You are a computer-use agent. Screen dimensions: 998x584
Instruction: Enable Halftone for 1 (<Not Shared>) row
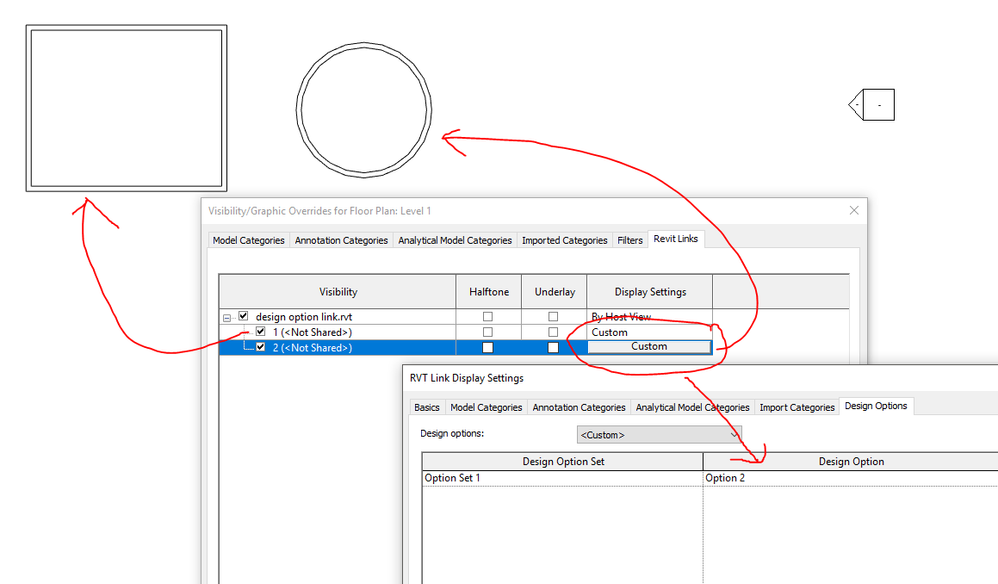[488, 332]
